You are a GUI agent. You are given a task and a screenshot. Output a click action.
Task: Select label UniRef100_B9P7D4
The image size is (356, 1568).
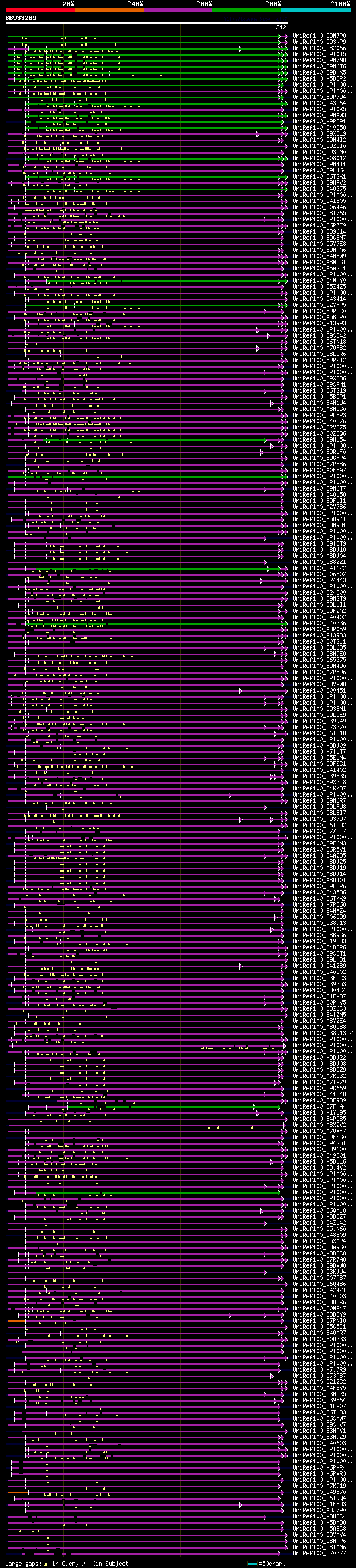(x=319, y=97)
